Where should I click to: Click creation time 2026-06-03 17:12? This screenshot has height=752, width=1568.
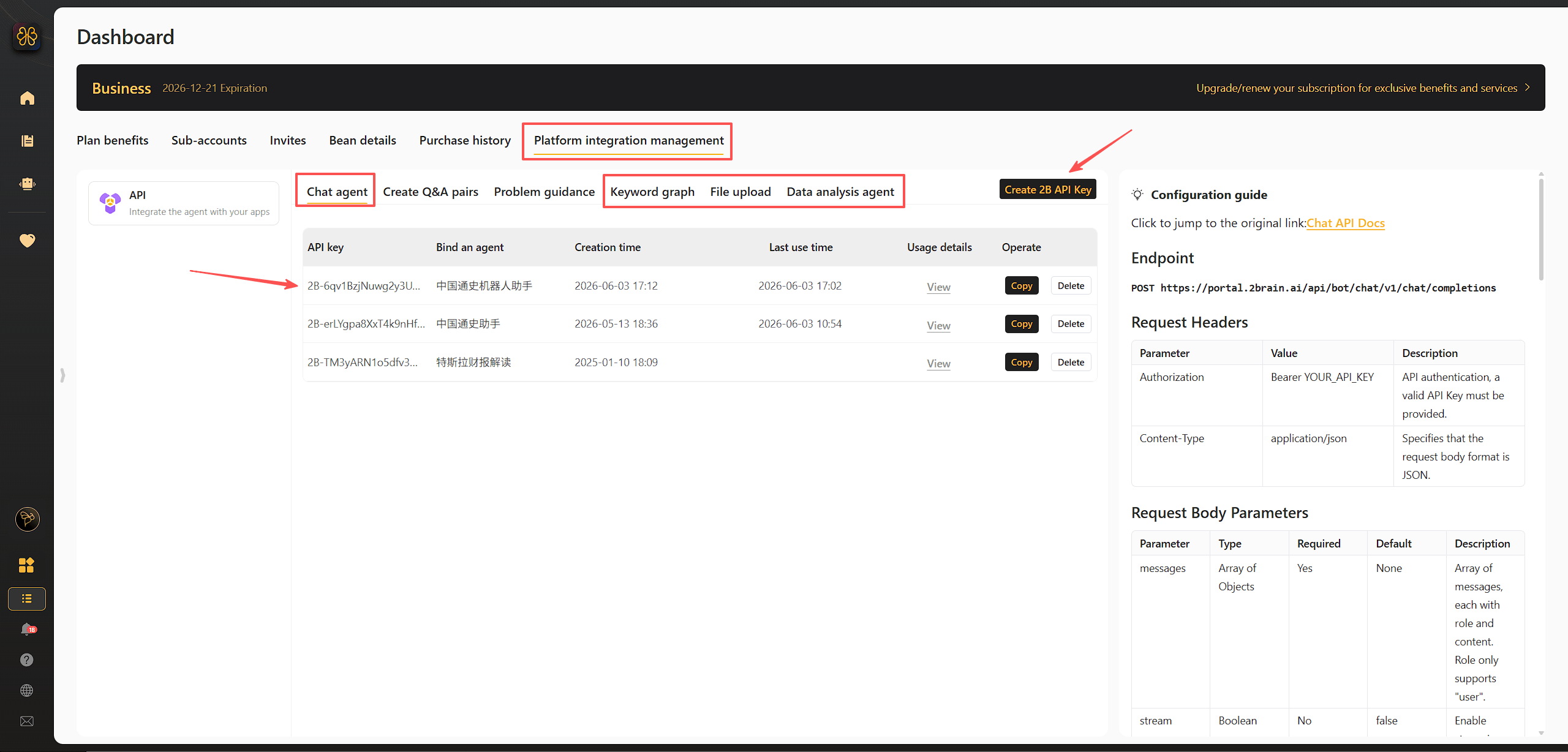(616, 285)
